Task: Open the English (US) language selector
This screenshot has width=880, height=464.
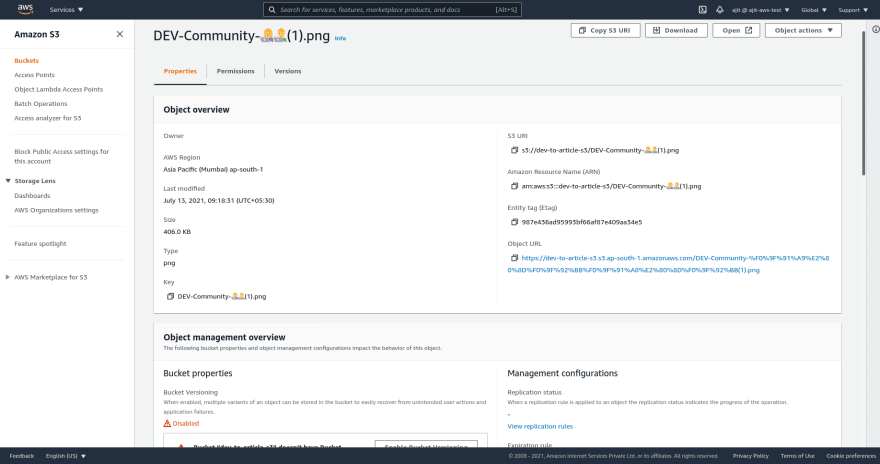Action: (66, 456)
